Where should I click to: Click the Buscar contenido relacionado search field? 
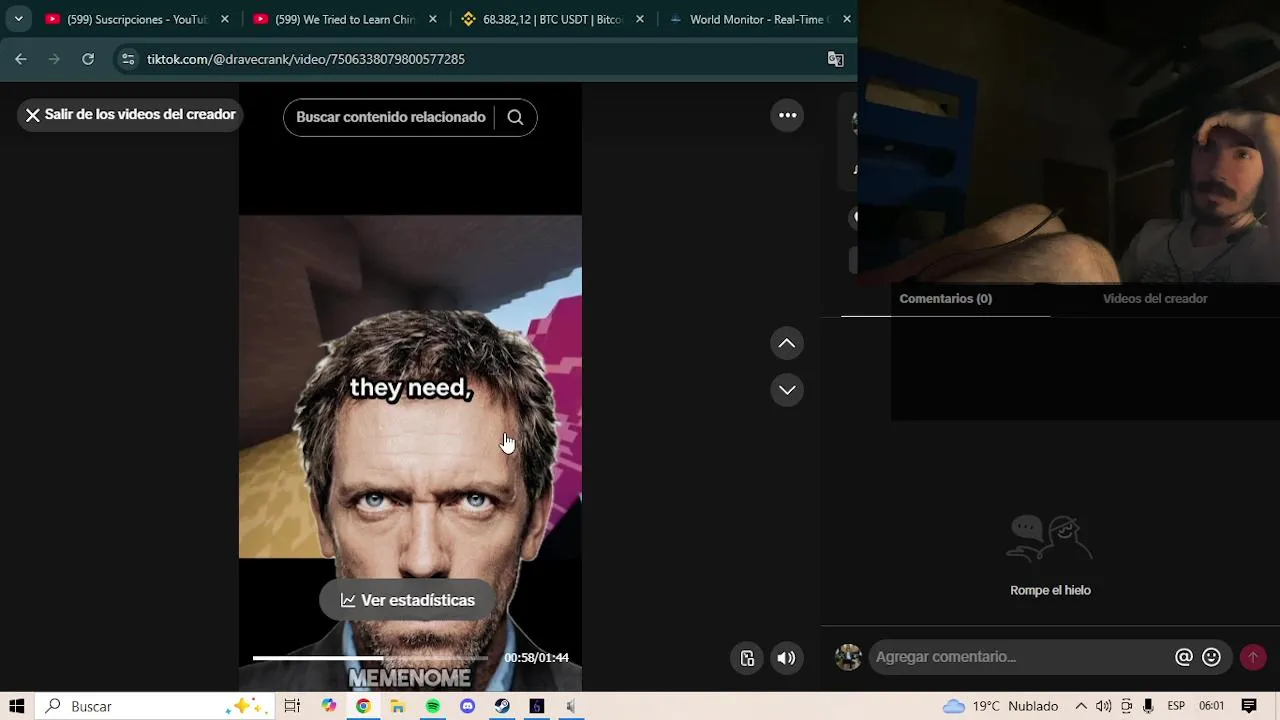(391, 117)
